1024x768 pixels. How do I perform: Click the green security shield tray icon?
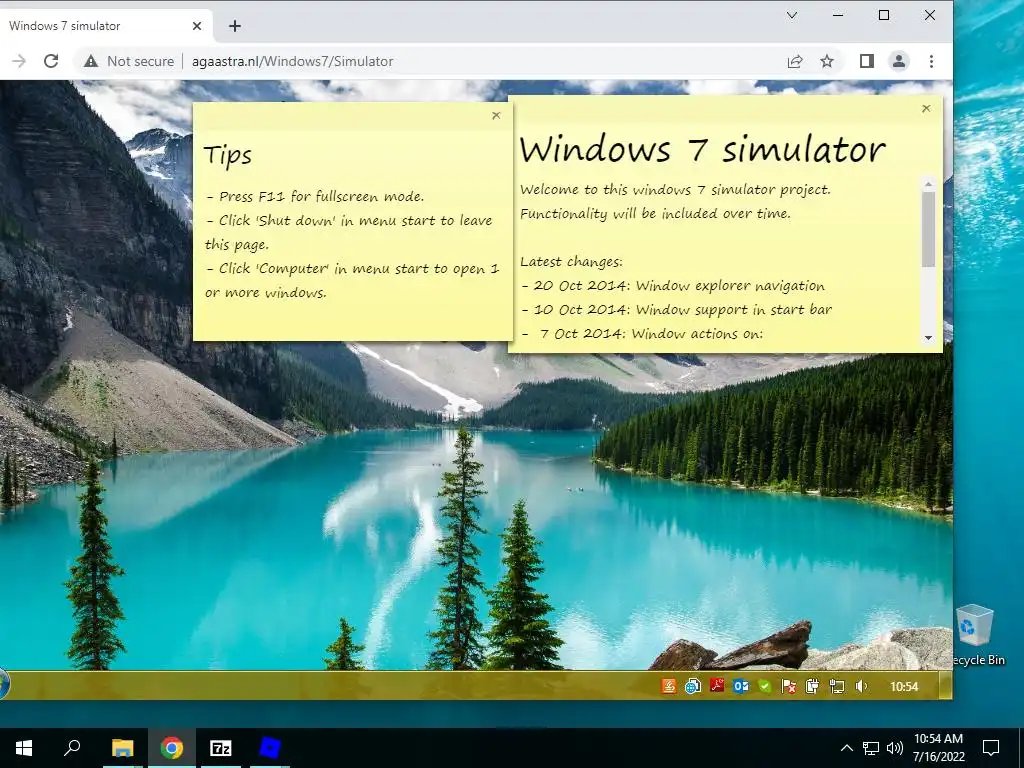tap(765, 686)
